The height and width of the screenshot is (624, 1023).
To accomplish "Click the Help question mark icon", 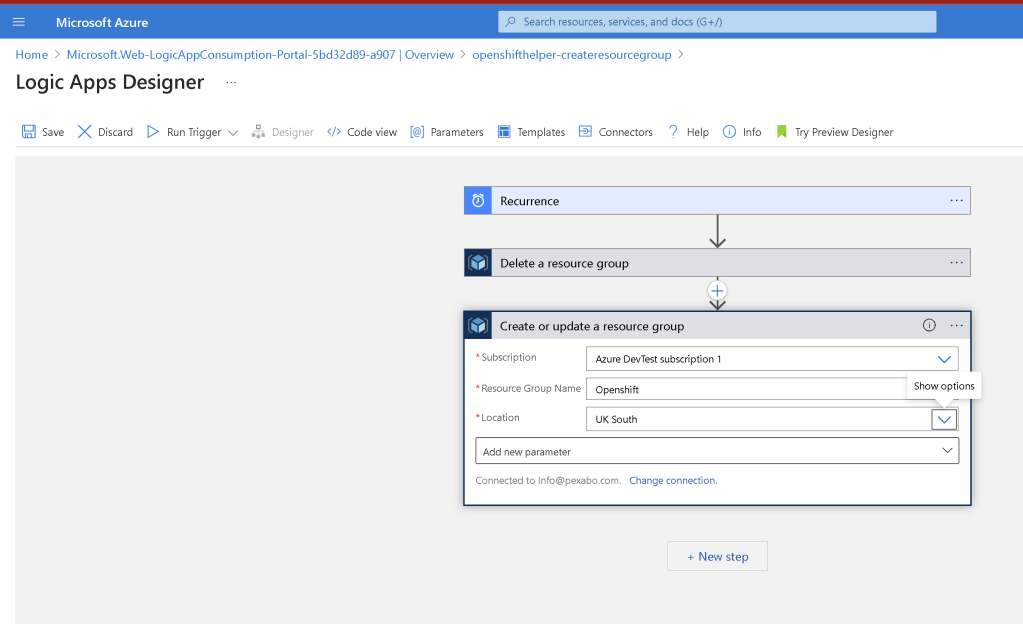I will tap(673, 132).
